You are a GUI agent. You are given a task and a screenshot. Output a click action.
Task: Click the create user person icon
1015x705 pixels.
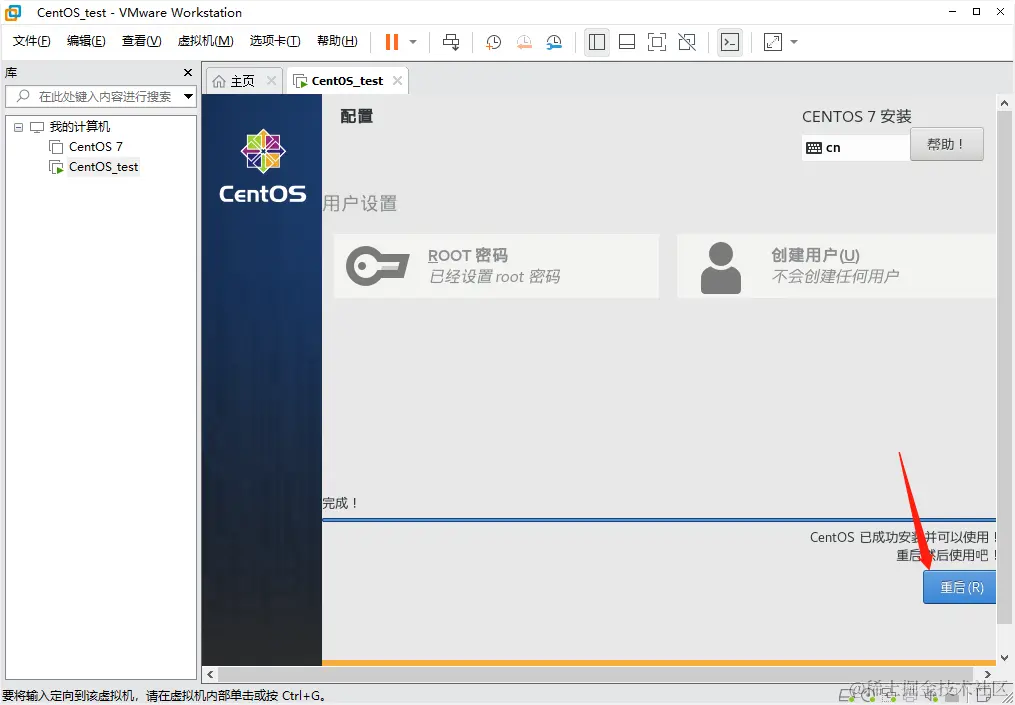(x=720, y=268)
